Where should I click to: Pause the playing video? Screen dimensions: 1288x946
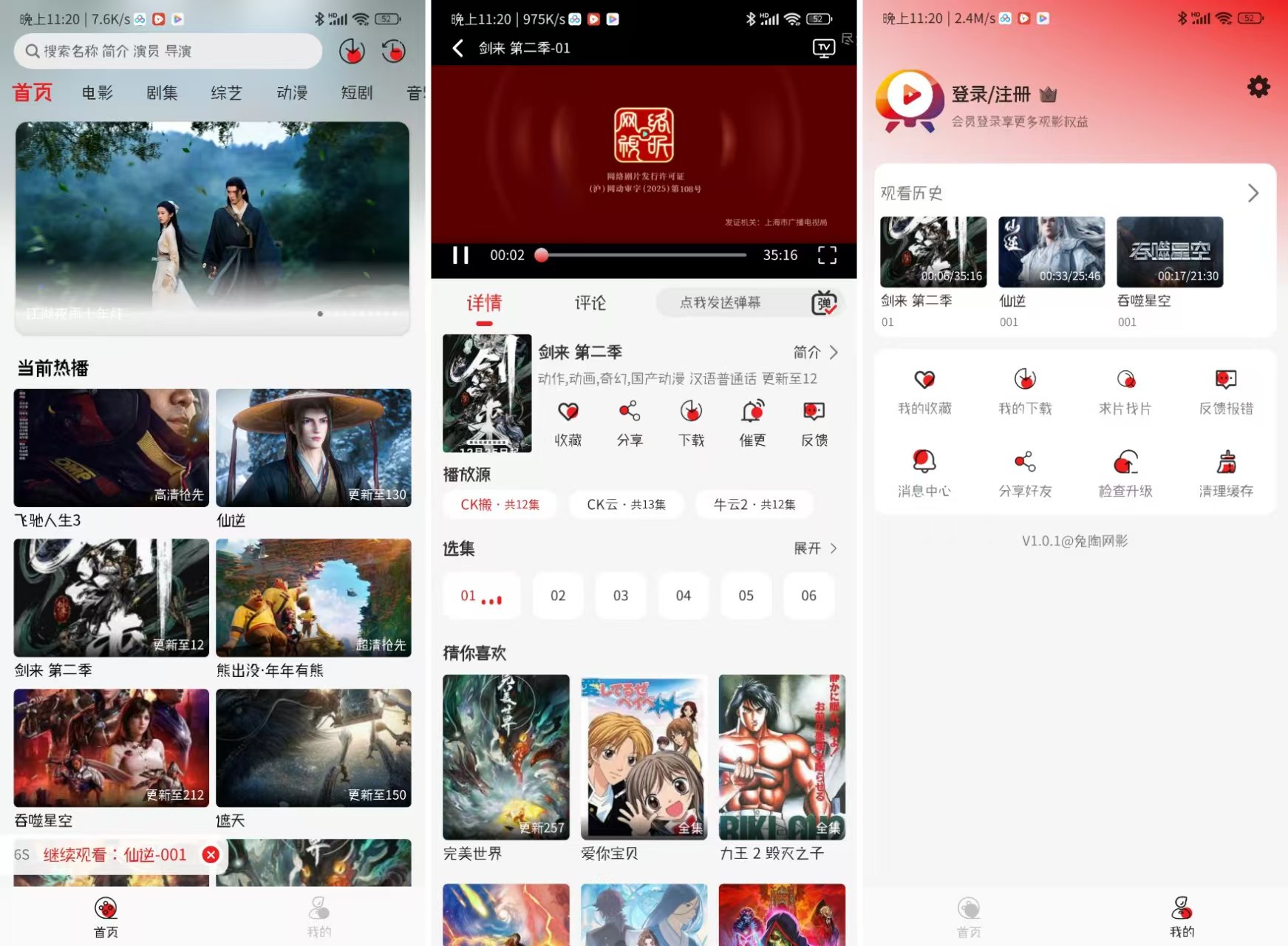point(460,254)
